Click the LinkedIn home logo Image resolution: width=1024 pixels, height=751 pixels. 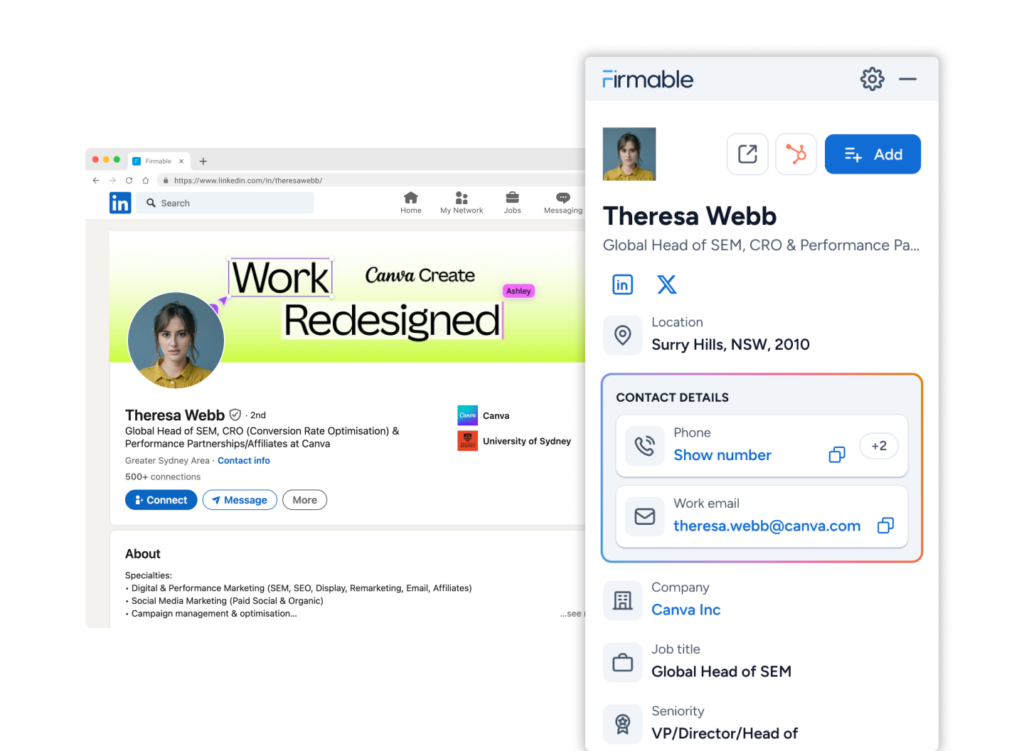(120, 203)
